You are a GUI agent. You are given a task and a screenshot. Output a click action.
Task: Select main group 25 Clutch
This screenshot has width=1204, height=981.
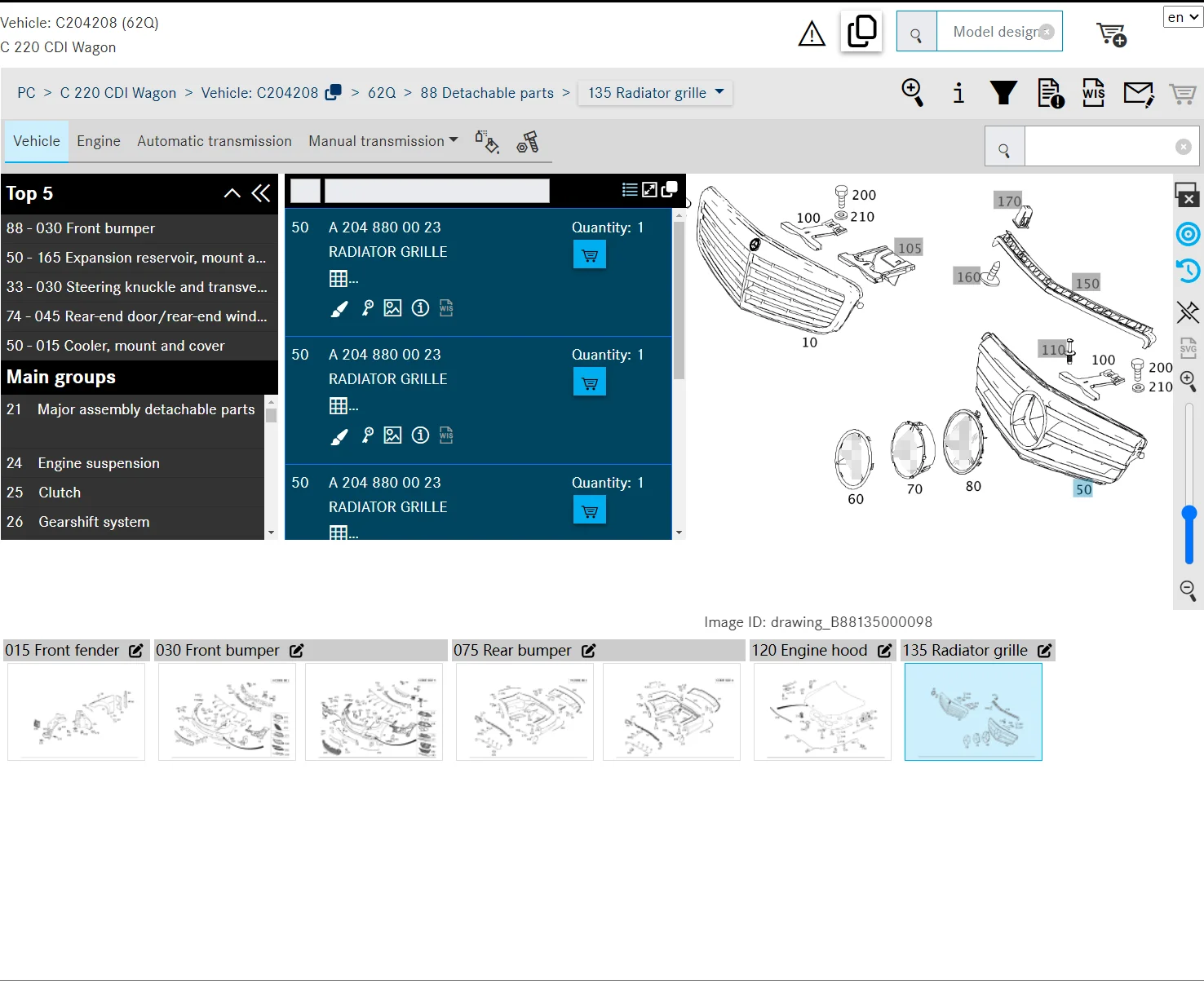[133, 493]
